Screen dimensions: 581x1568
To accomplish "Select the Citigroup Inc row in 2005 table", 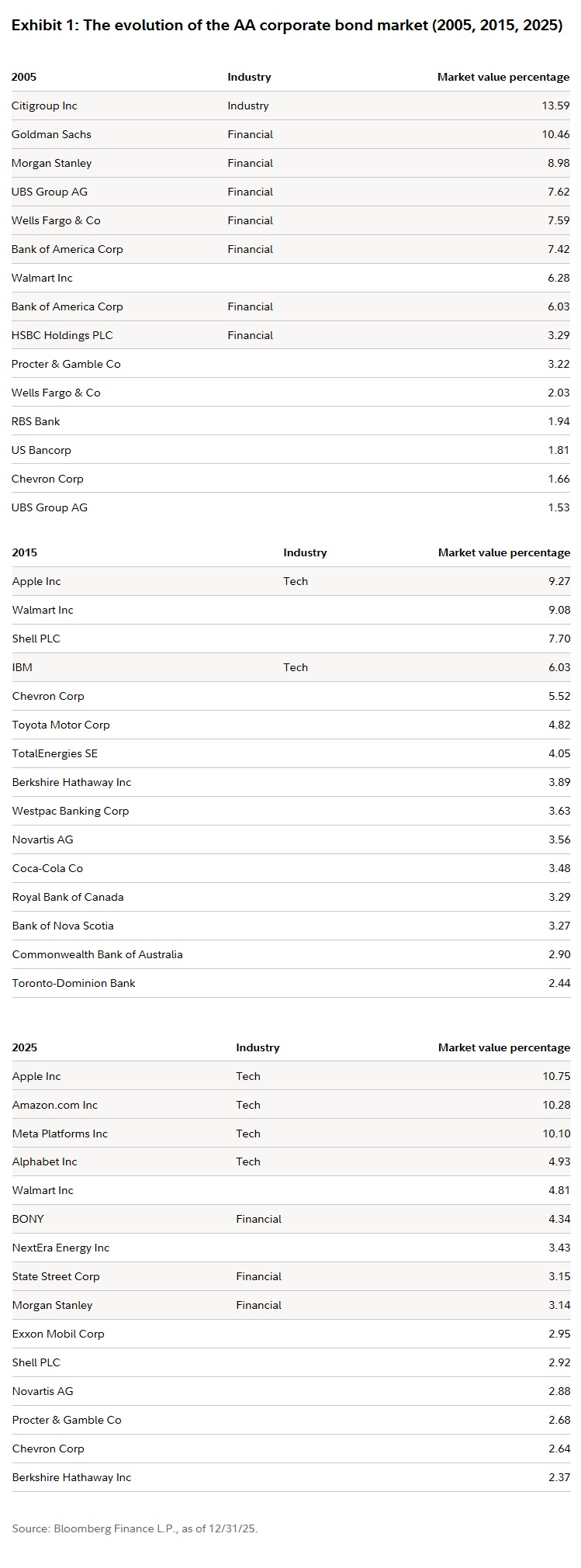I will (x=291, y=106).
